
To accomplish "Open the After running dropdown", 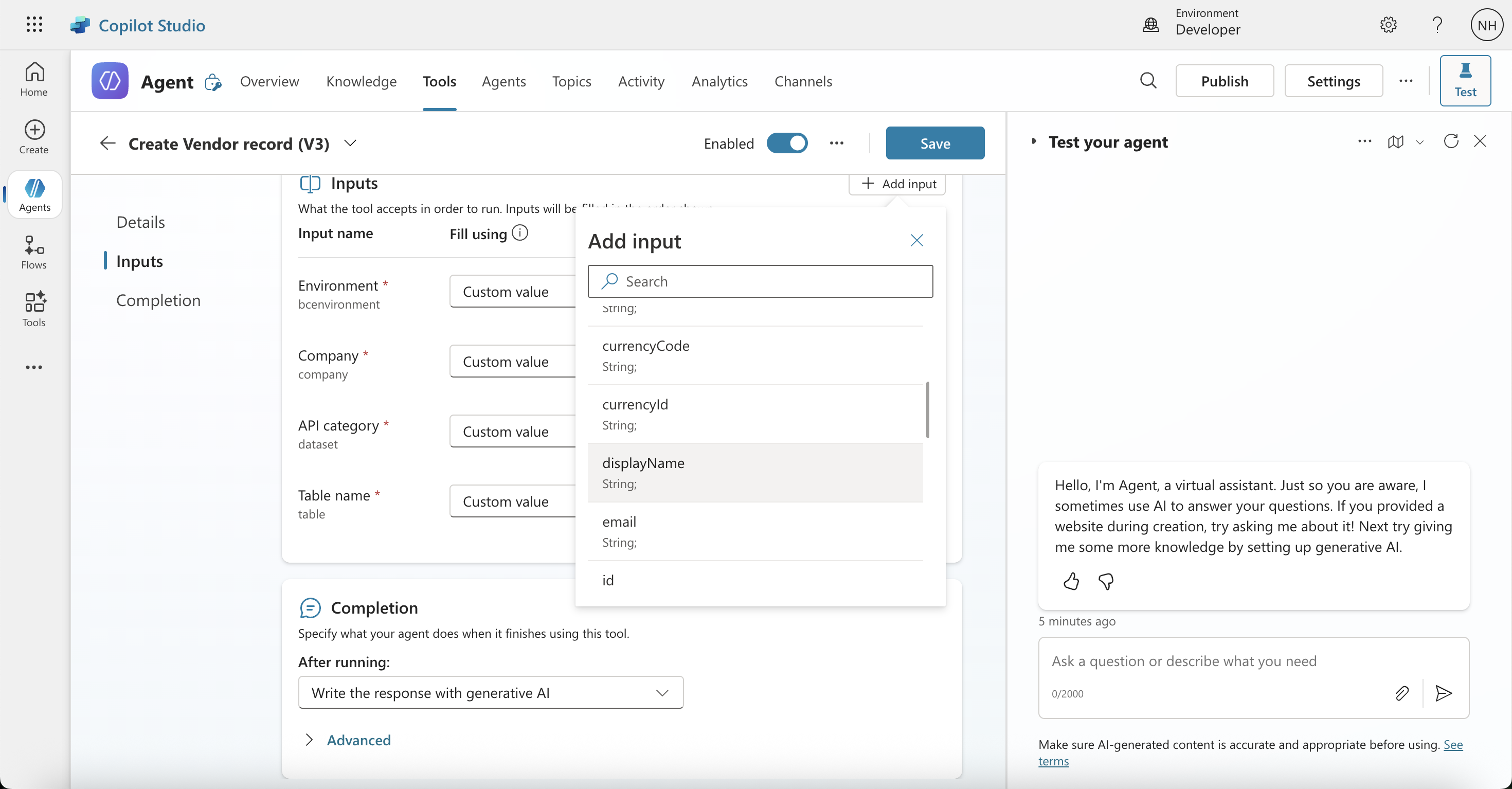I will pyautogui.click(x=491, y=693).
